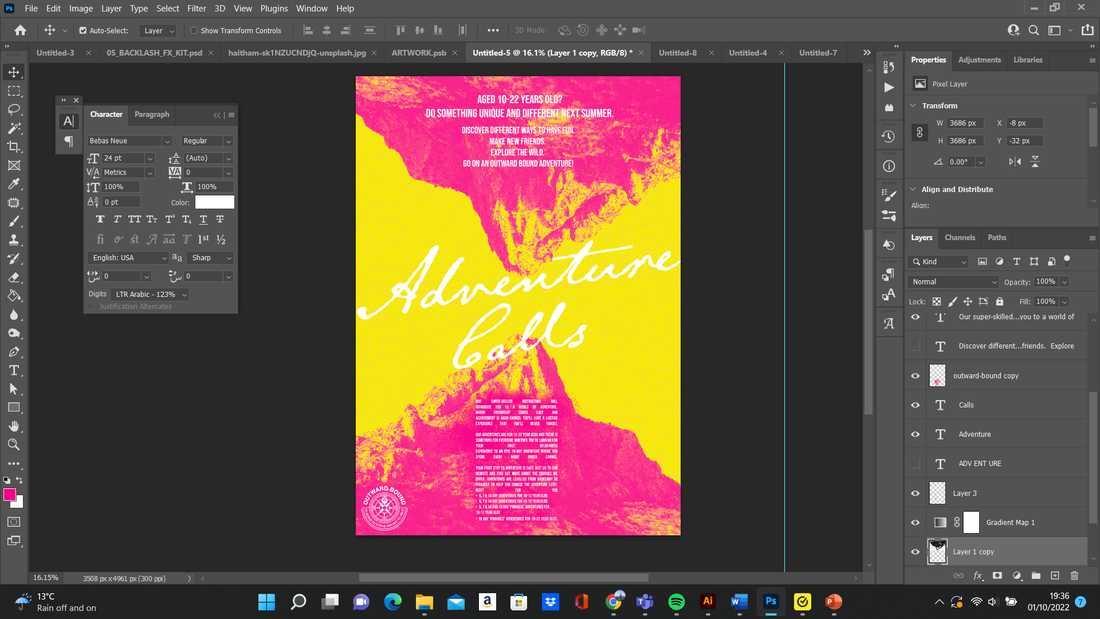Add a layer mask

tap(997, 575)
